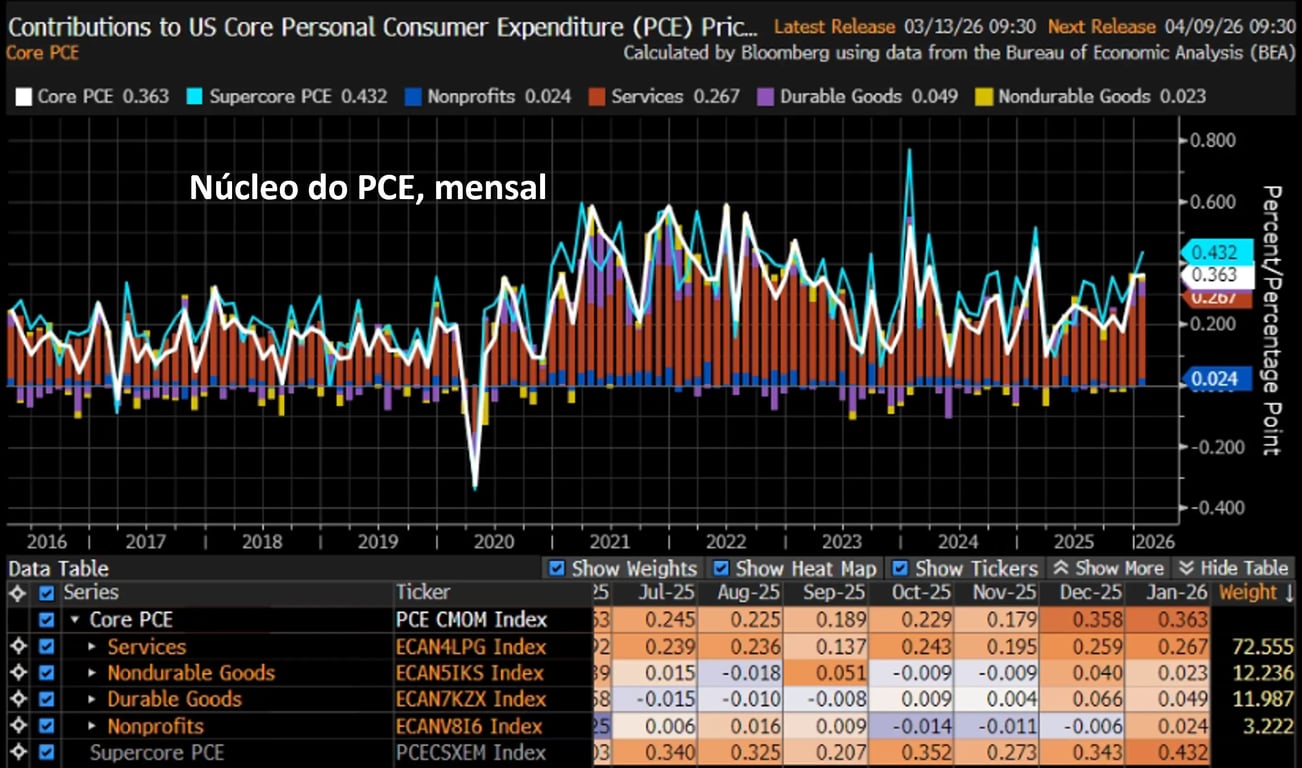Click the 0.432 Supercore value label on axis

(1213, 252)
